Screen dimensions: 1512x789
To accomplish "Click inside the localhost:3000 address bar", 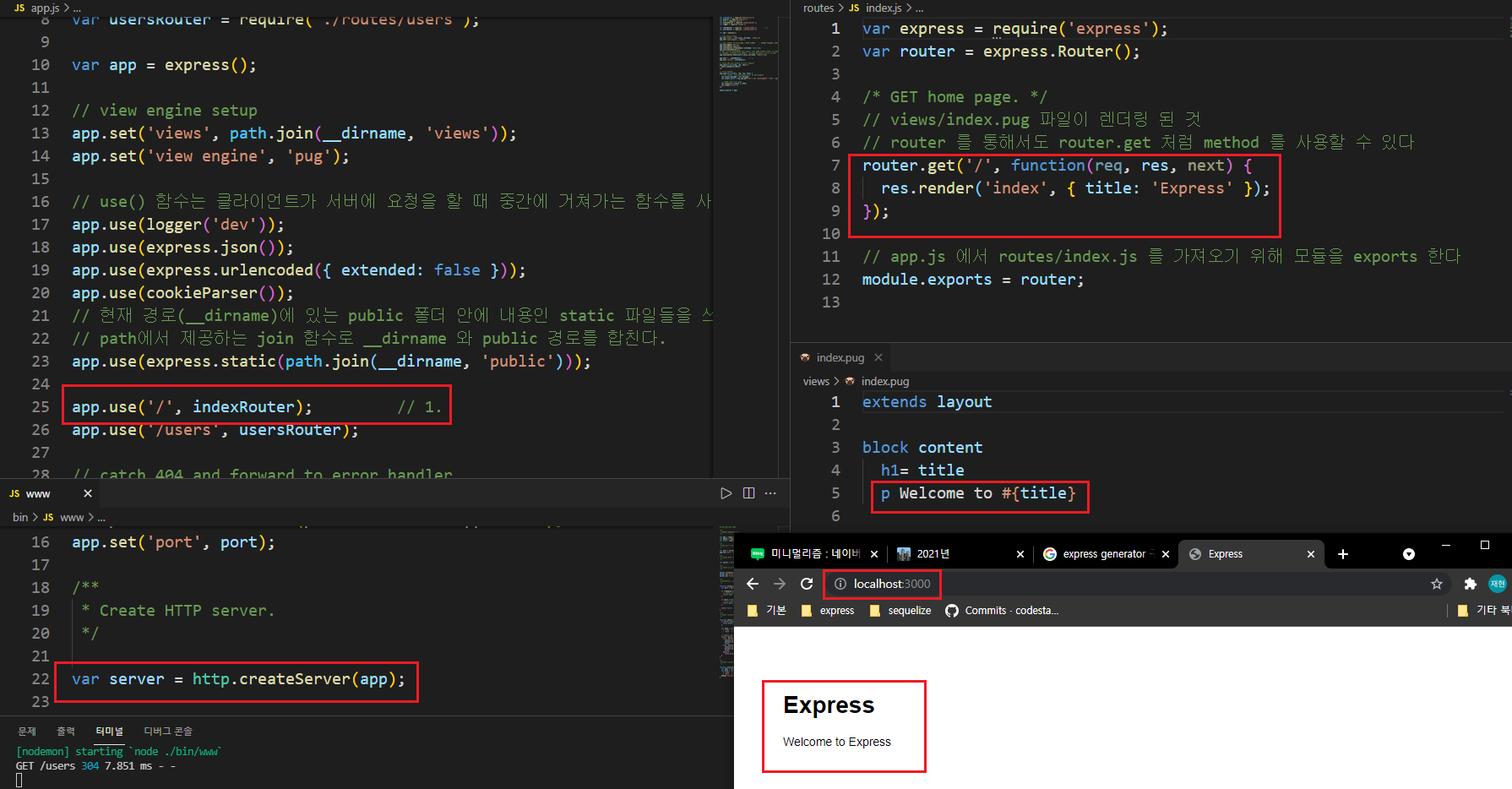I will pos(882,584).
